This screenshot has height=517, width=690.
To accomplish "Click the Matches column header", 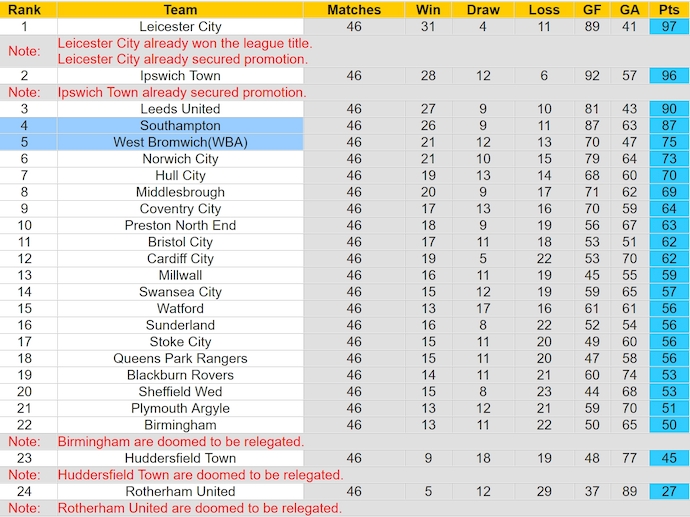I will pos(354,10).
